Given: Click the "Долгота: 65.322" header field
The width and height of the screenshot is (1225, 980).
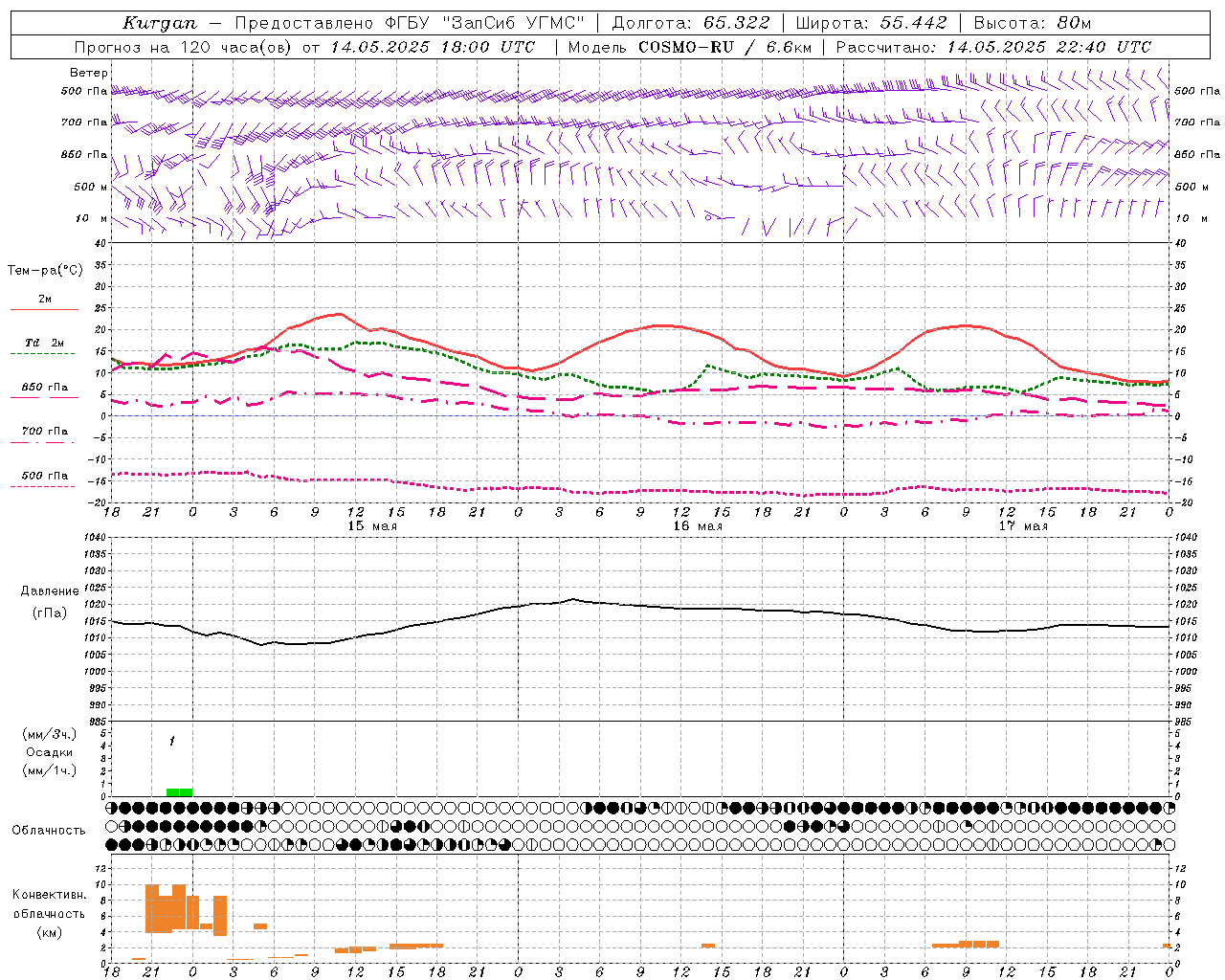Looking at the screenshot, I should coord(689,23).
